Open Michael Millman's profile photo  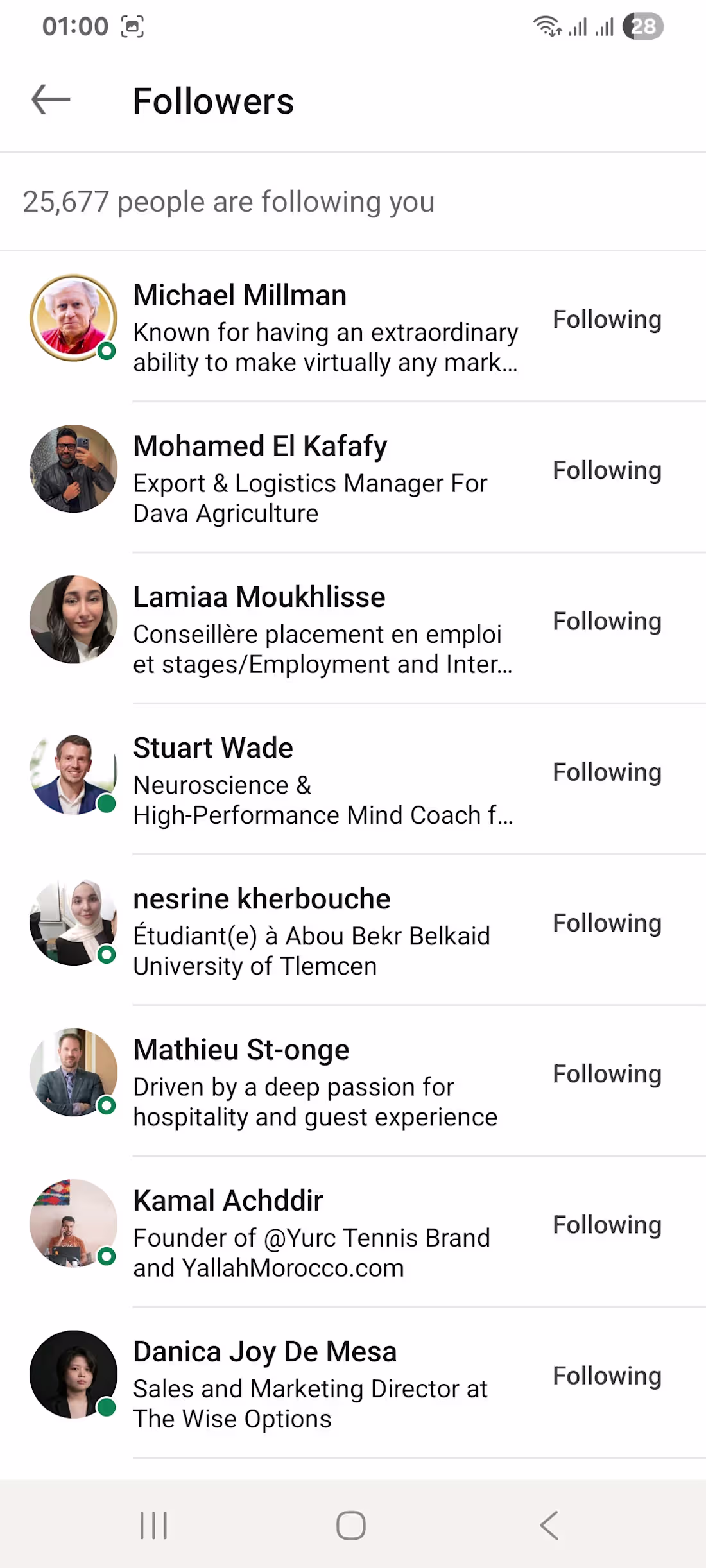click(74, 318)
